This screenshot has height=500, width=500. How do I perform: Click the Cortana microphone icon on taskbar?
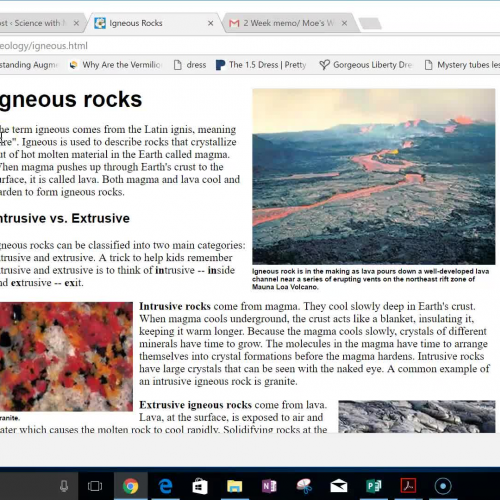click(64, 486)
